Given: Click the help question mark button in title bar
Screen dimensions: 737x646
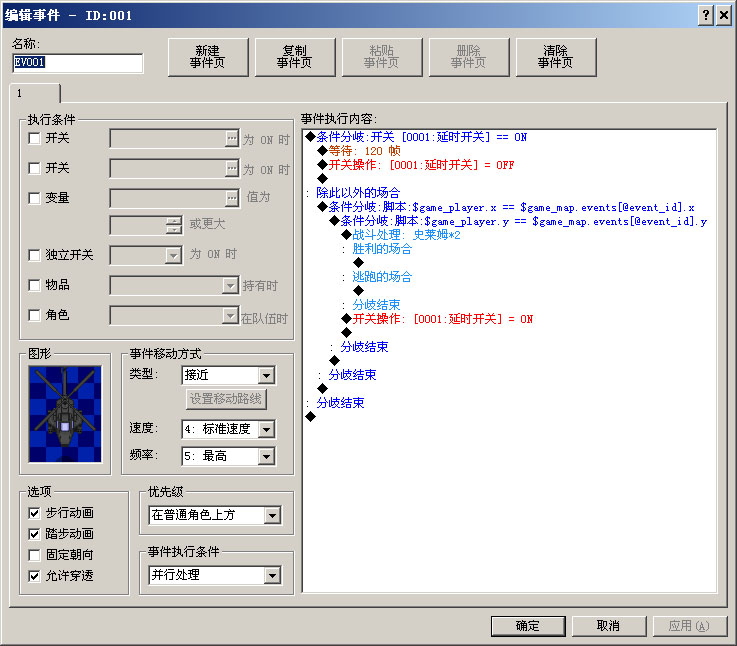Looking at the screenshot, I should click(x=706, y=16).
